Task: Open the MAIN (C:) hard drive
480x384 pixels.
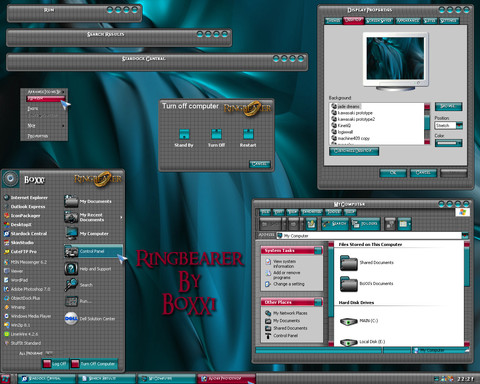Action: click(359, 321)
